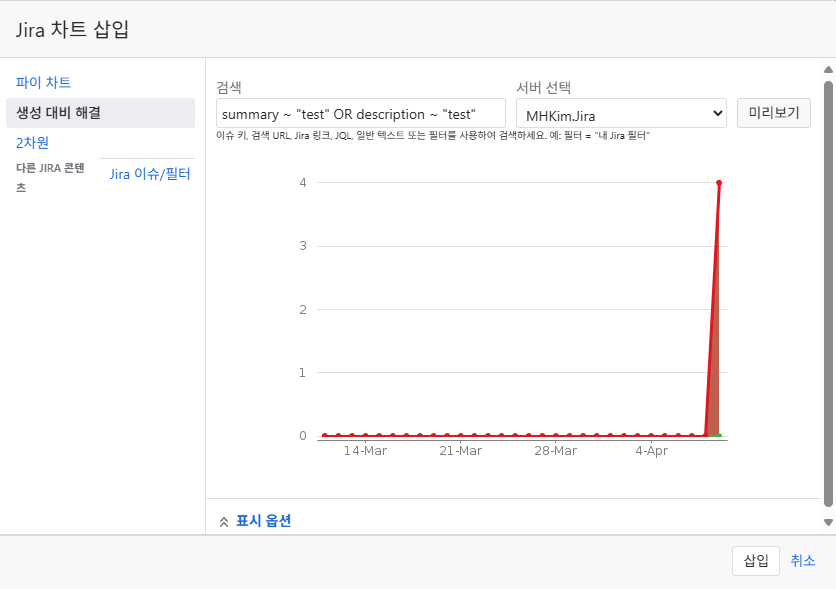Click the scrollbar down arrow
The image size is (836, 589).
[x=828, y=522]
